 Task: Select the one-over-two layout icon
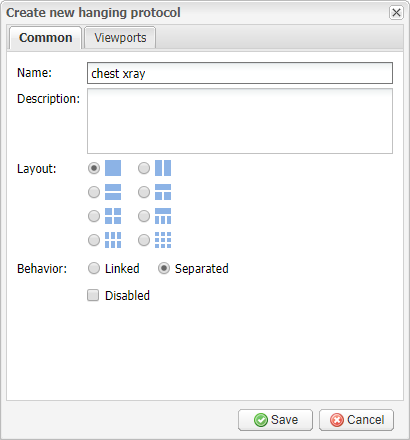[163, 192]
